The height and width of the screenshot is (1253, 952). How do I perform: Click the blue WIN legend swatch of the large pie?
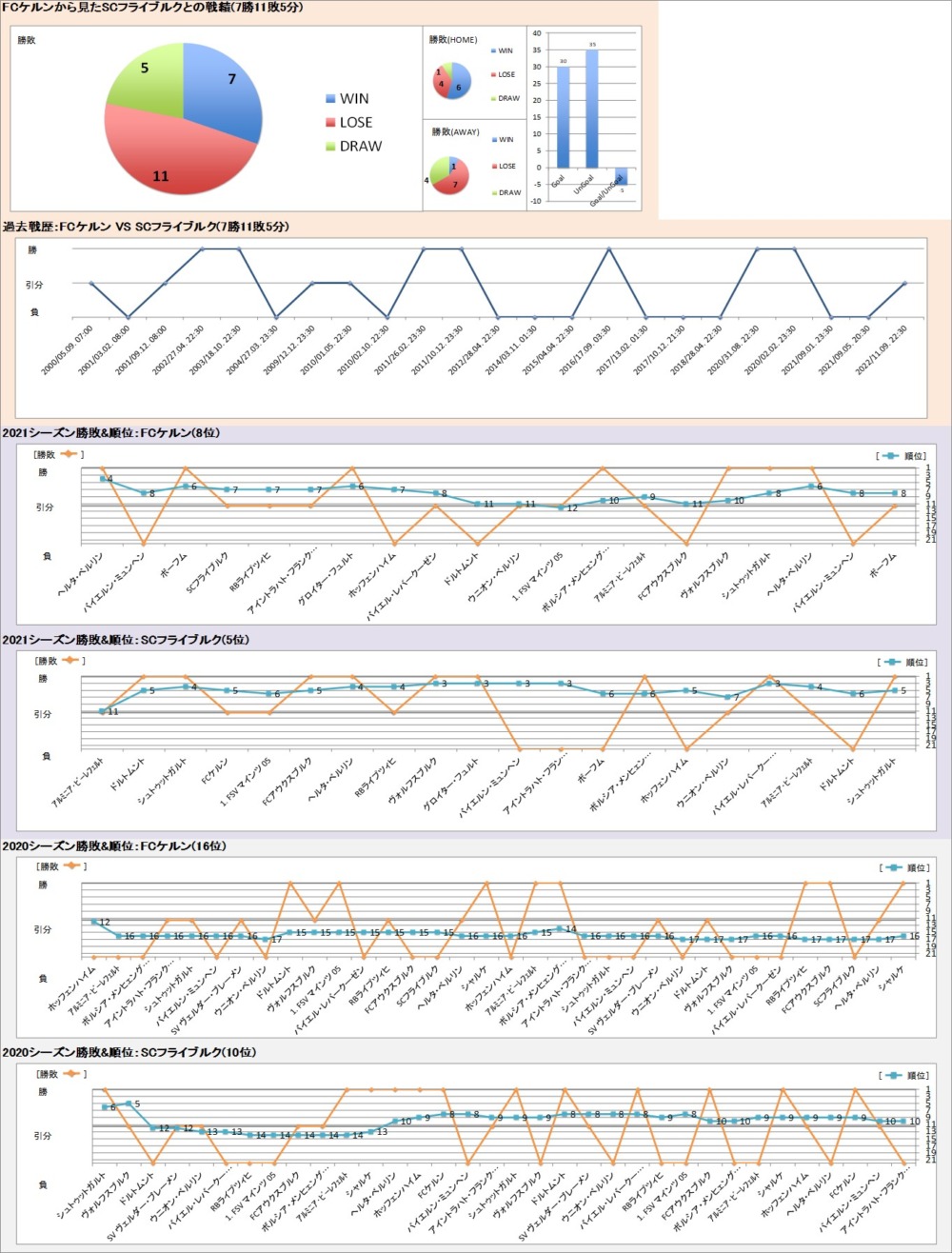[330, 99]
